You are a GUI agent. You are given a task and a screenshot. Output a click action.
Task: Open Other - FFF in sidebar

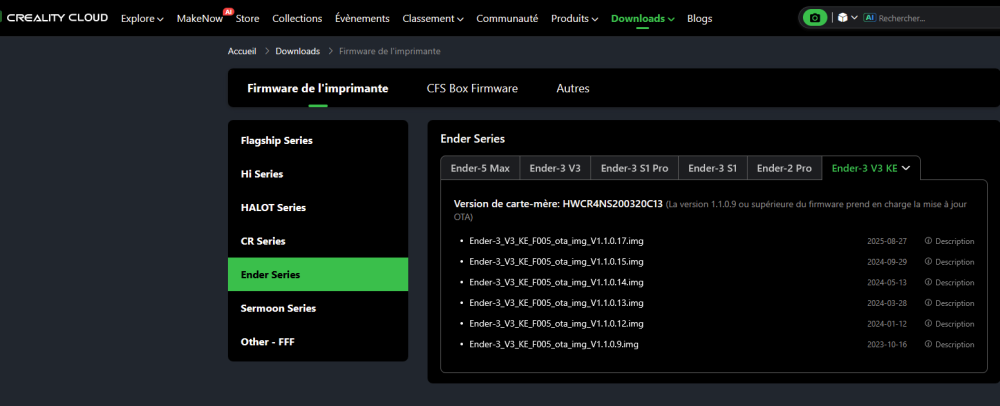[x=318, y=342]
